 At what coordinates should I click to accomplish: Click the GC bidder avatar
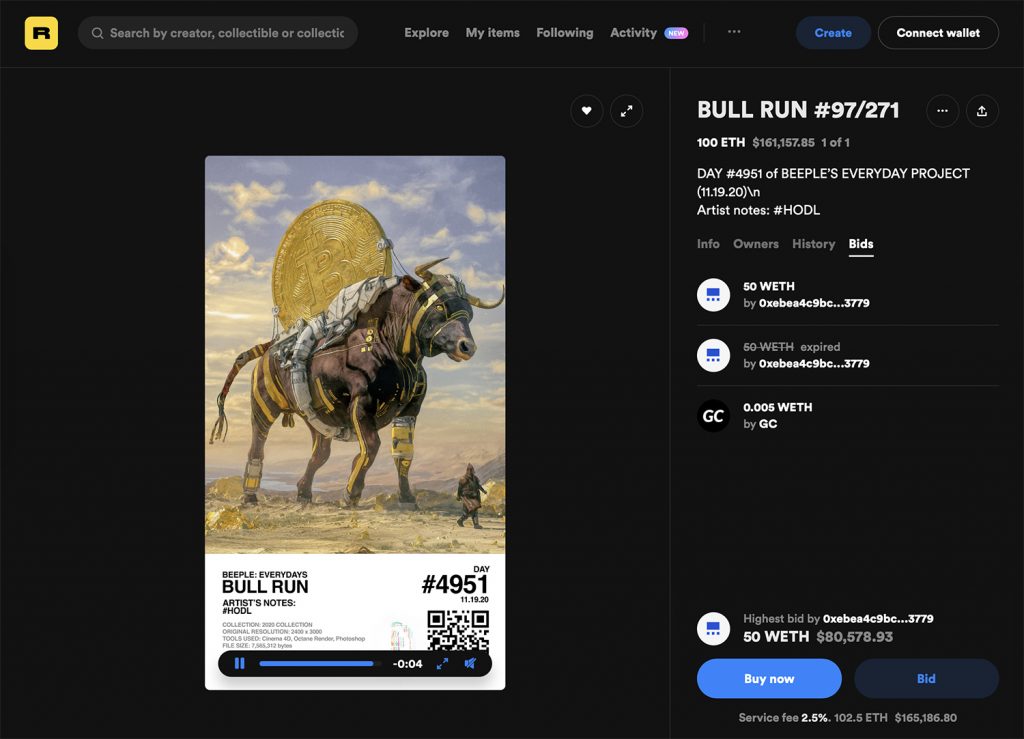[x=713, y=415]
